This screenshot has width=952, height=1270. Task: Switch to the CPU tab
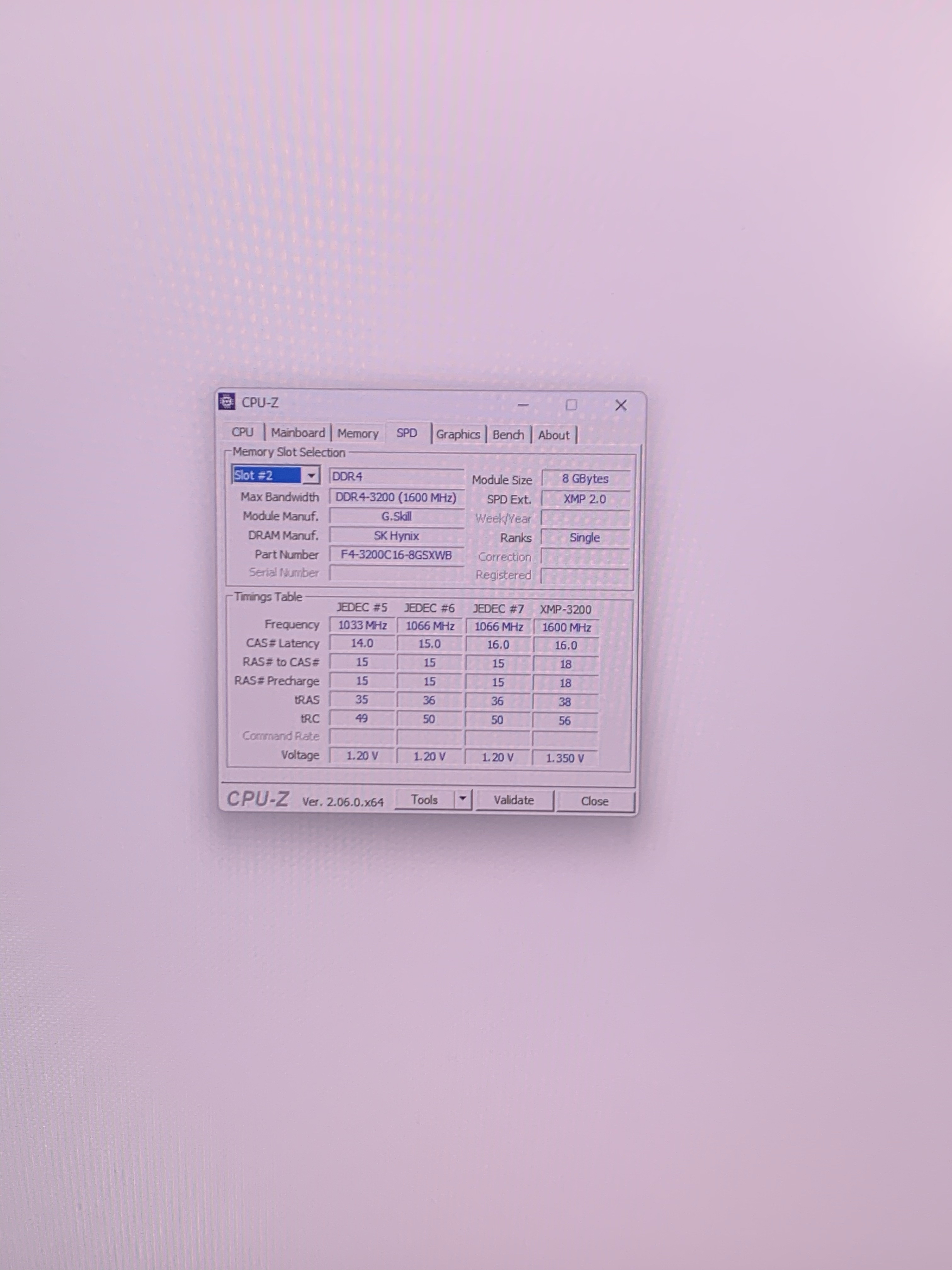(242, 432)
